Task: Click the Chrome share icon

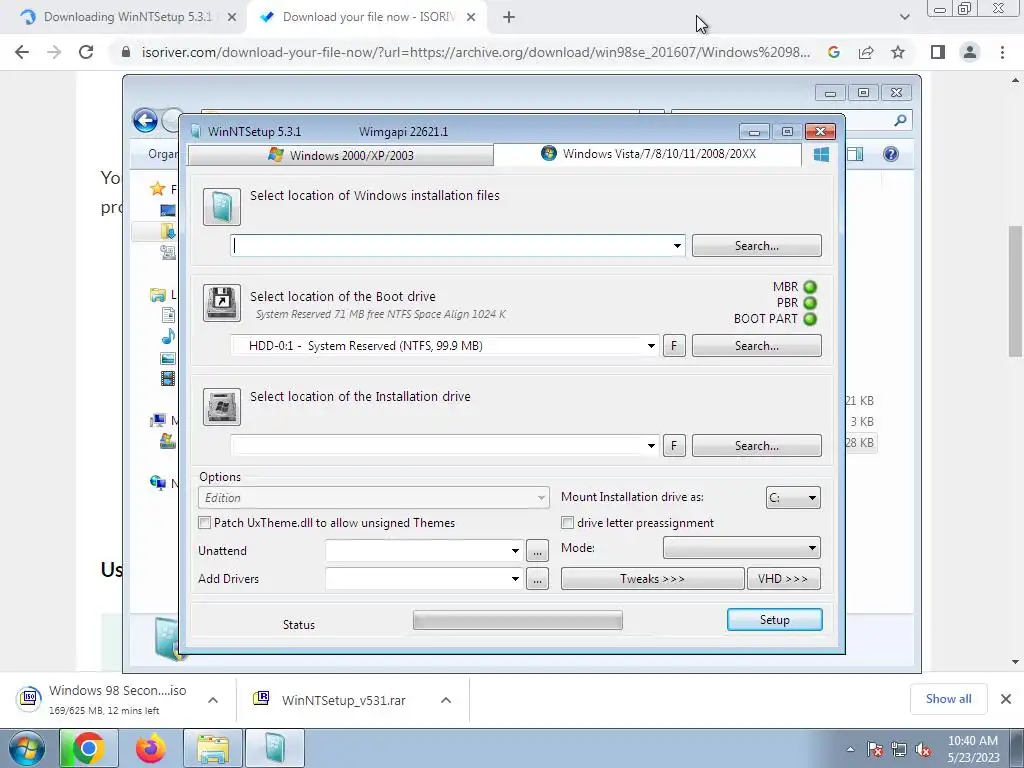Action: pos(866,52)
